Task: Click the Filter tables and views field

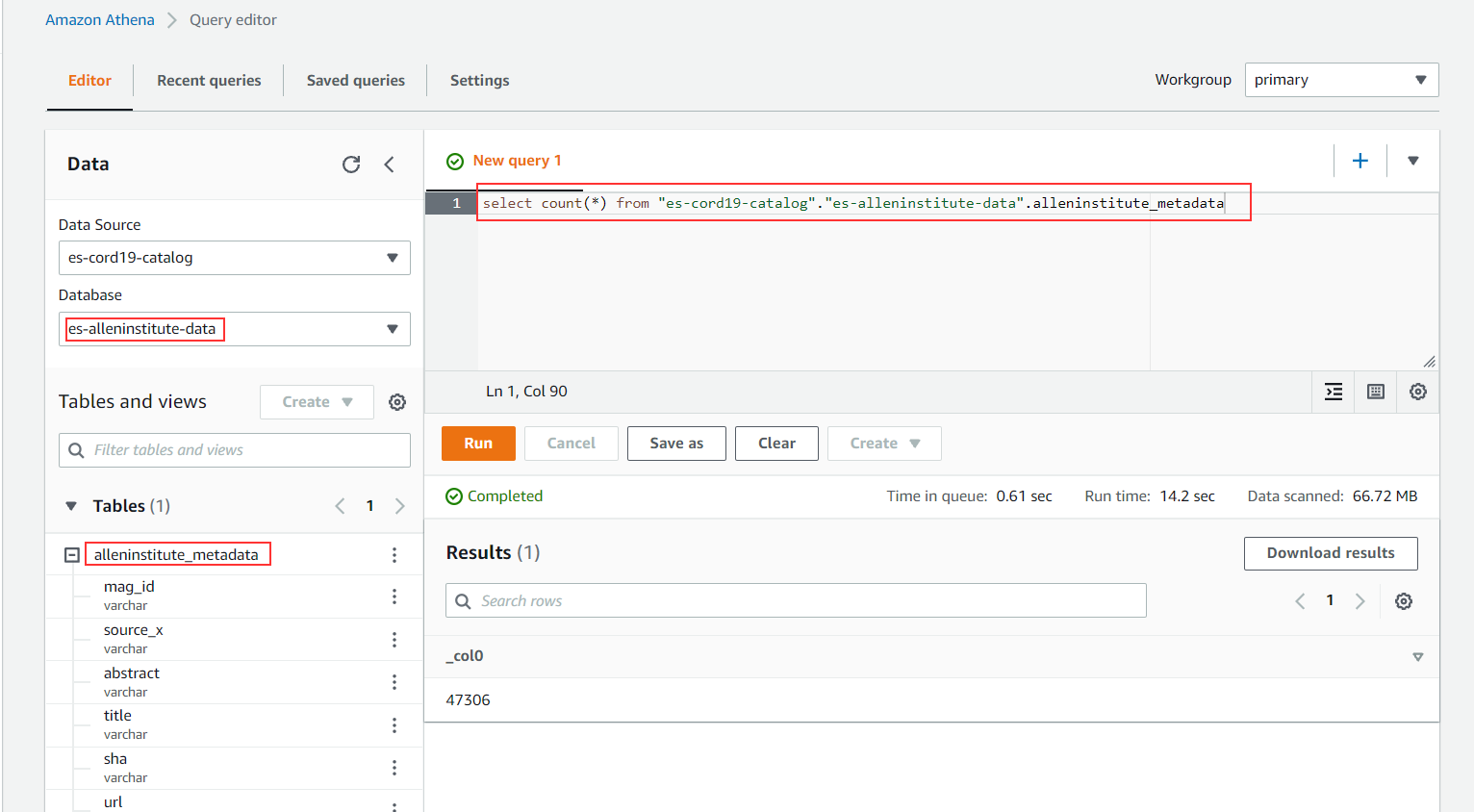Action: click(235, 450)
